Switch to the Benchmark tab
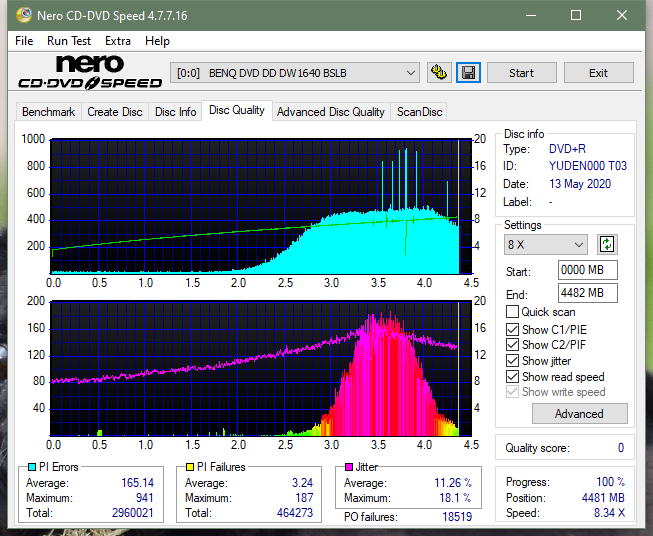The image size is (653, 536). [49, 112]
